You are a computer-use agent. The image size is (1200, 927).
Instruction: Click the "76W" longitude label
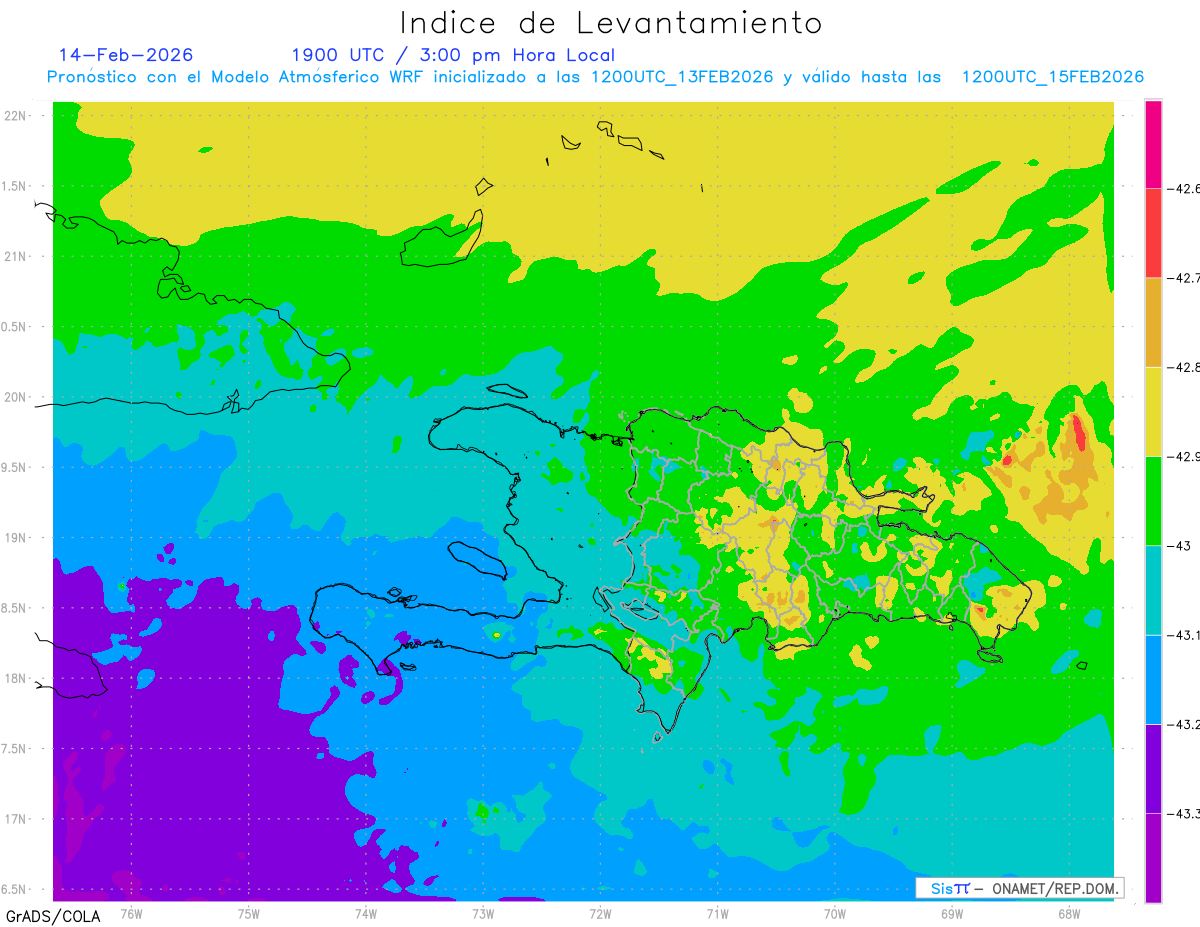point(131,914)
